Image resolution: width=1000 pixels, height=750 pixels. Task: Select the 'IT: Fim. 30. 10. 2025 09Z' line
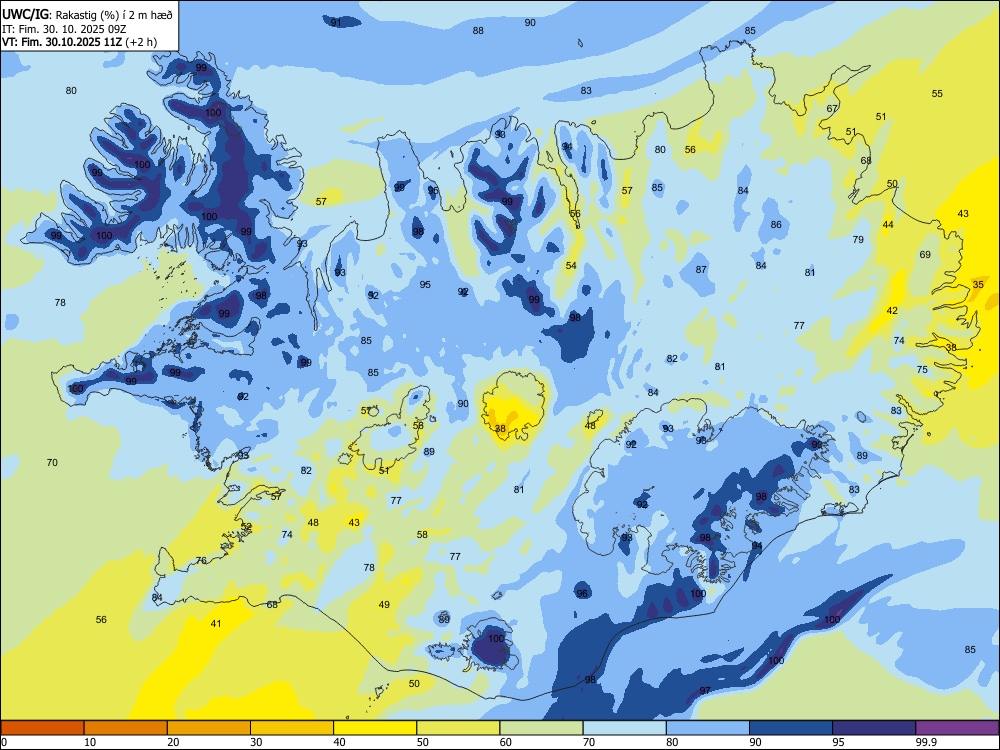point(64,29)
